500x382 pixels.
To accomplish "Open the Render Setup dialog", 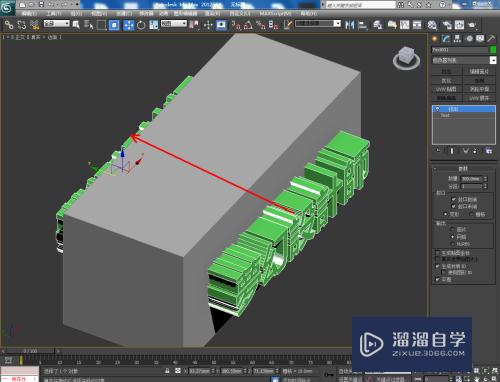I will (x=447, y=25).
